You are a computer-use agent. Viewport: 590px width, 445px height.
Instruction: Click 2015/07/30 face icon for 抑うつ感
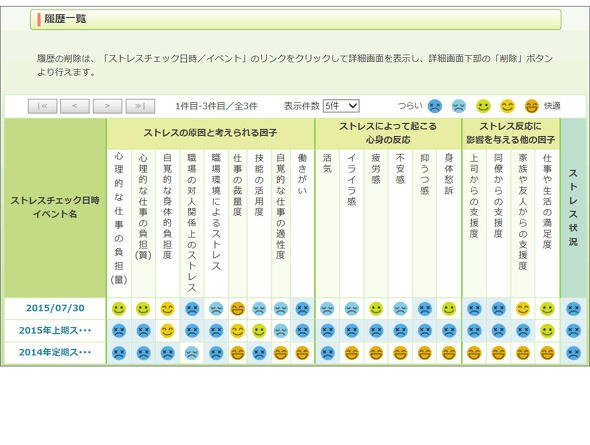pyautogui.click(x=424, y=309)
